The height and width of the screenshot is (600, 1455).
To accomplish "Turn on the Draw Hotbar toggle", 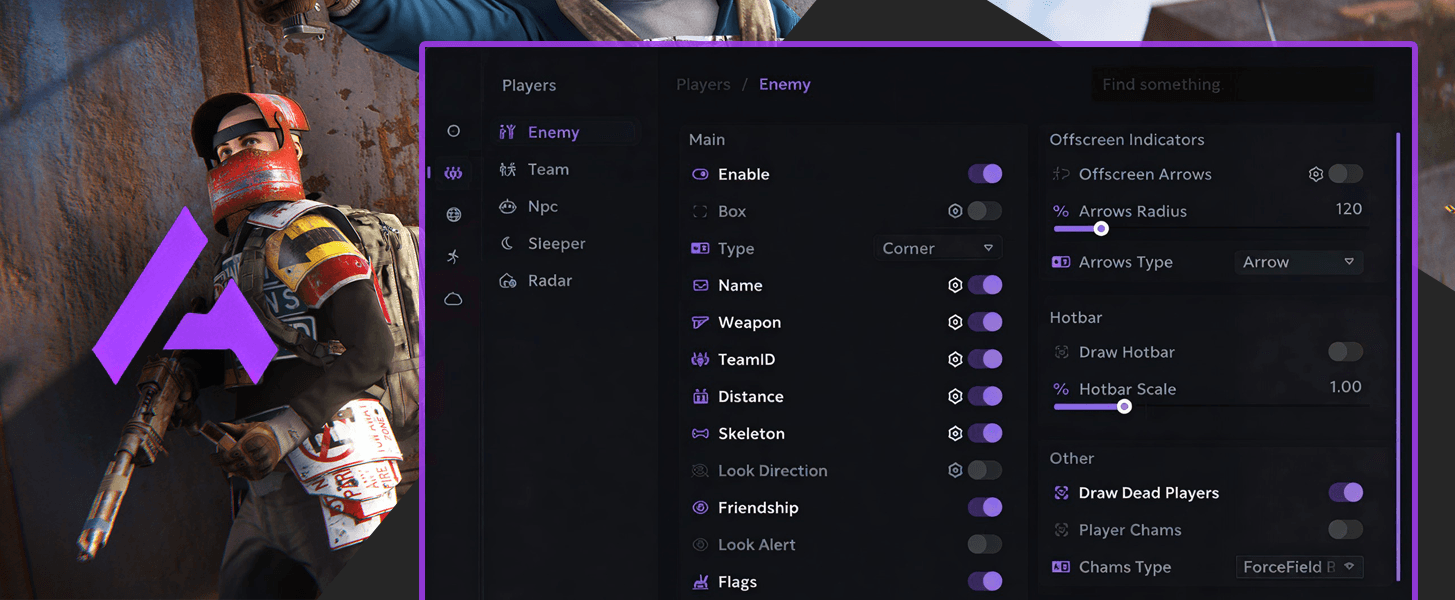I will (1345, 352).
